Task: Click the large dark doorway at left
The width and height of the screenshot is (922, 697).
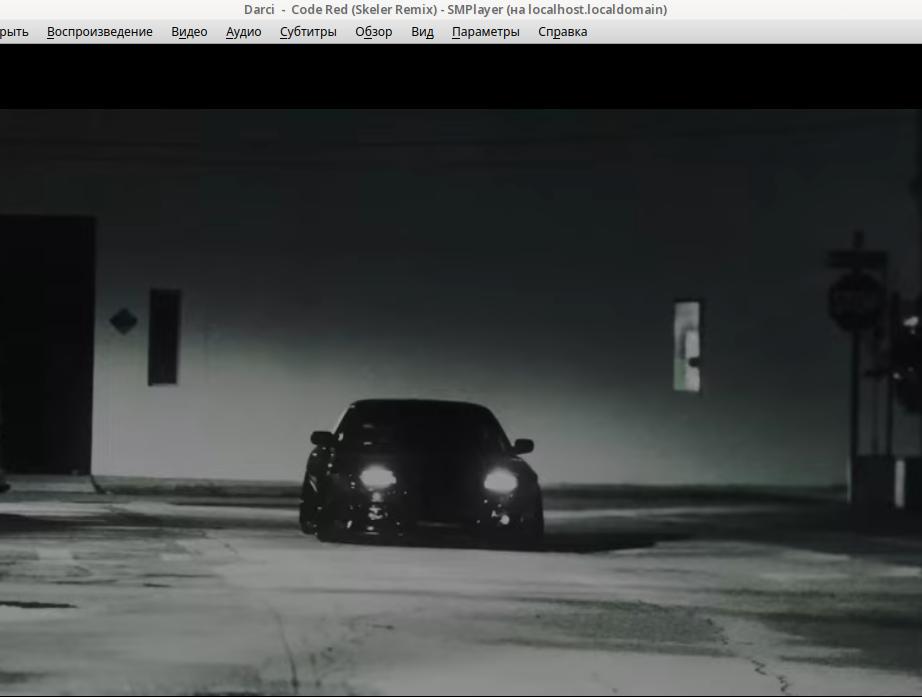Action: click(47, 345)
